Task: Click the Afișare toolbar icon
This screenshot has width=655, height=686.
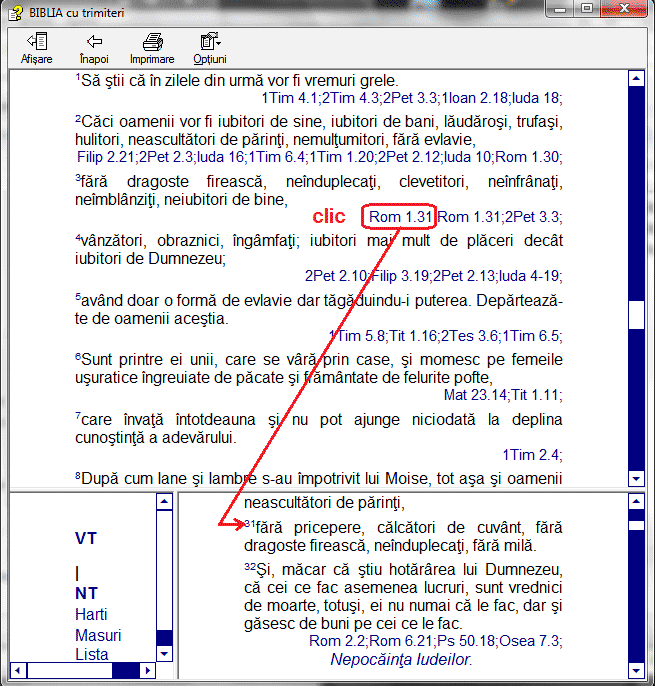Action: (36, 48)
